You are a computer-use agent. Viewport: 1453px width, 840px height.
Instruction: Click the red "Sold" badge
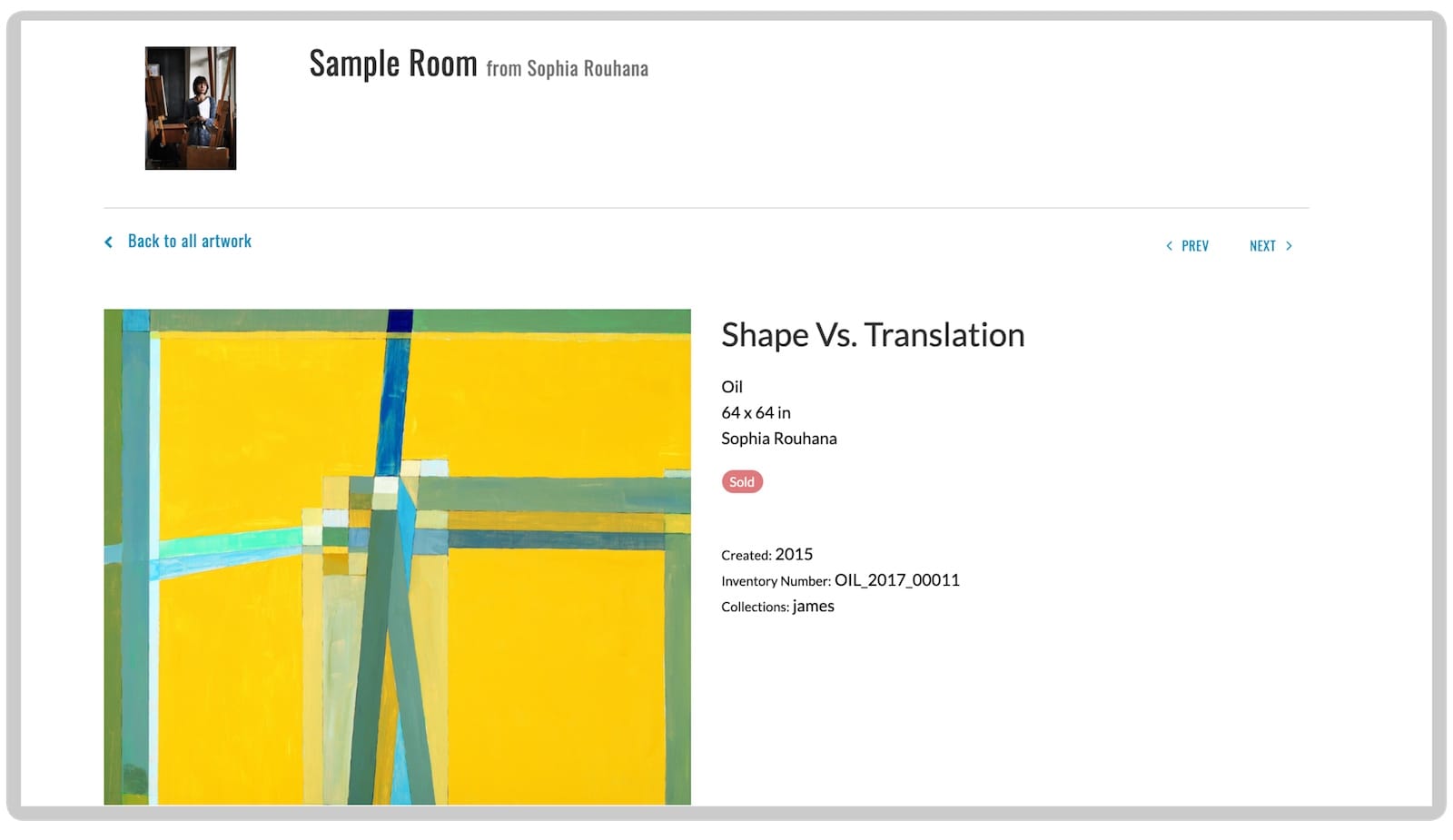pos(742,482)
